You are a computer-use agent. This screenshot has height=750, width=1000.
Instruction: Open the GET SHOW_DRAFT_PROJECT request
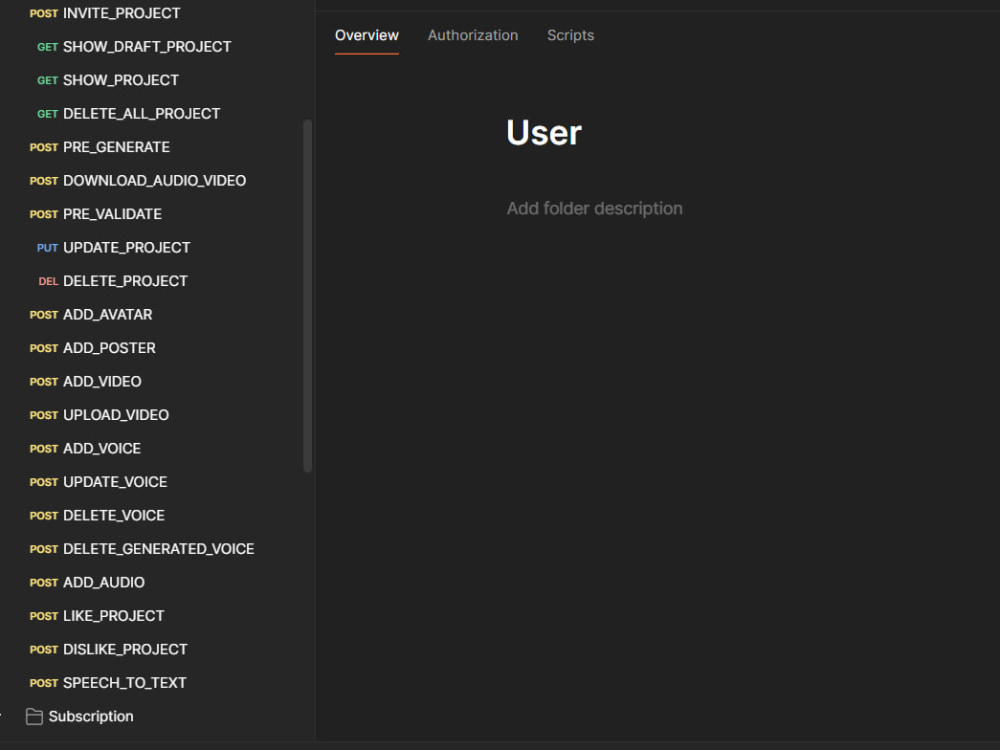point(134,47)
